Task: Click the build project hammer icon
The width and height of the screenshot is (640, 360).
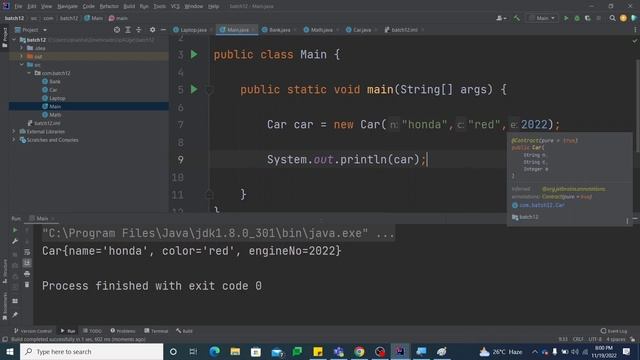Action: pyautogui.click(x=517, y=18)
